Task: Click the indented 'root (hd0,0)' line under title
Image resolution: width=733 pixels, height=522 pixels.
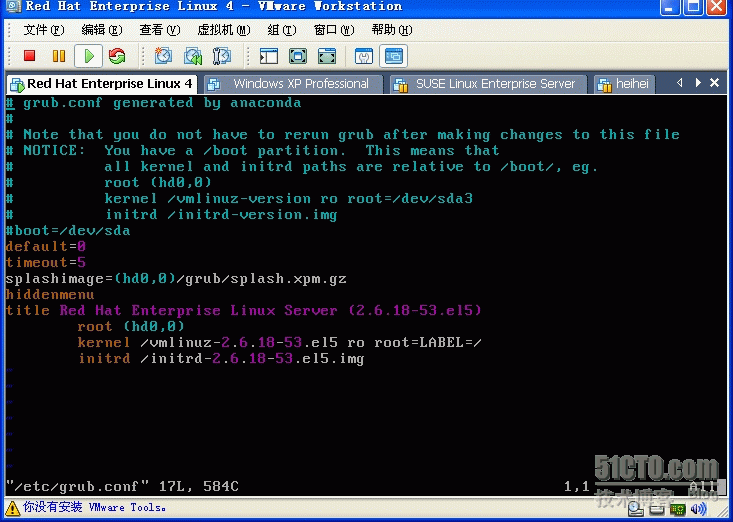Action: (x=131, y=327)
